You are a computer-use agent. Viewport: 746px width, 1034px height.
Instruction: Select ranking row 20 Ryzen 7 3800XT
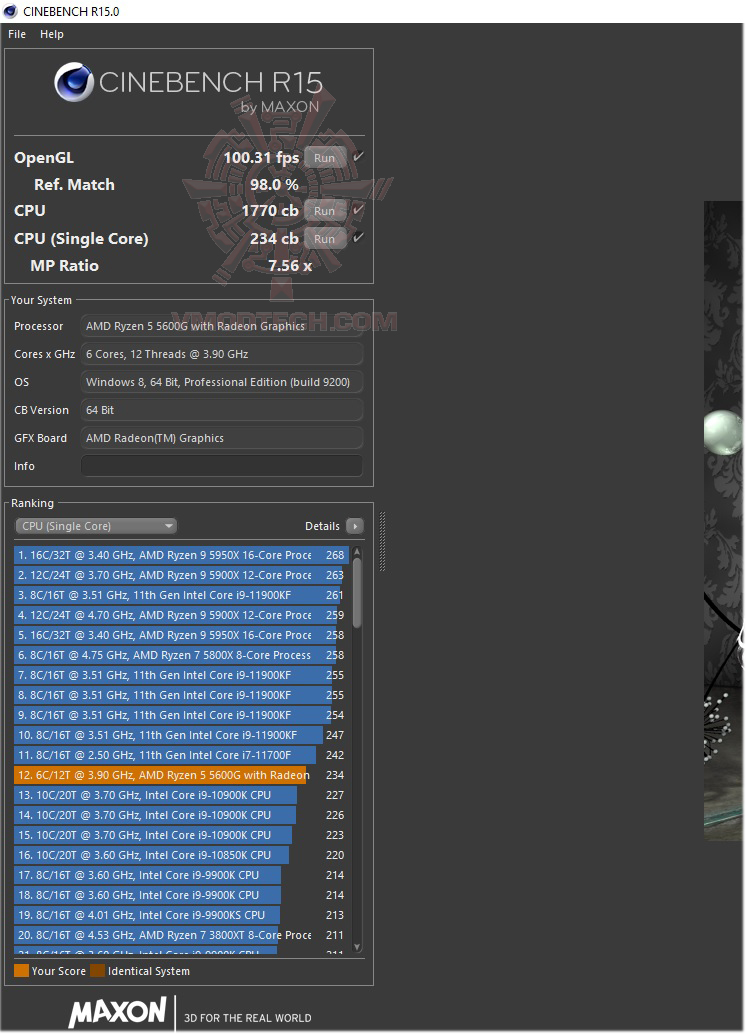[181, 935]
